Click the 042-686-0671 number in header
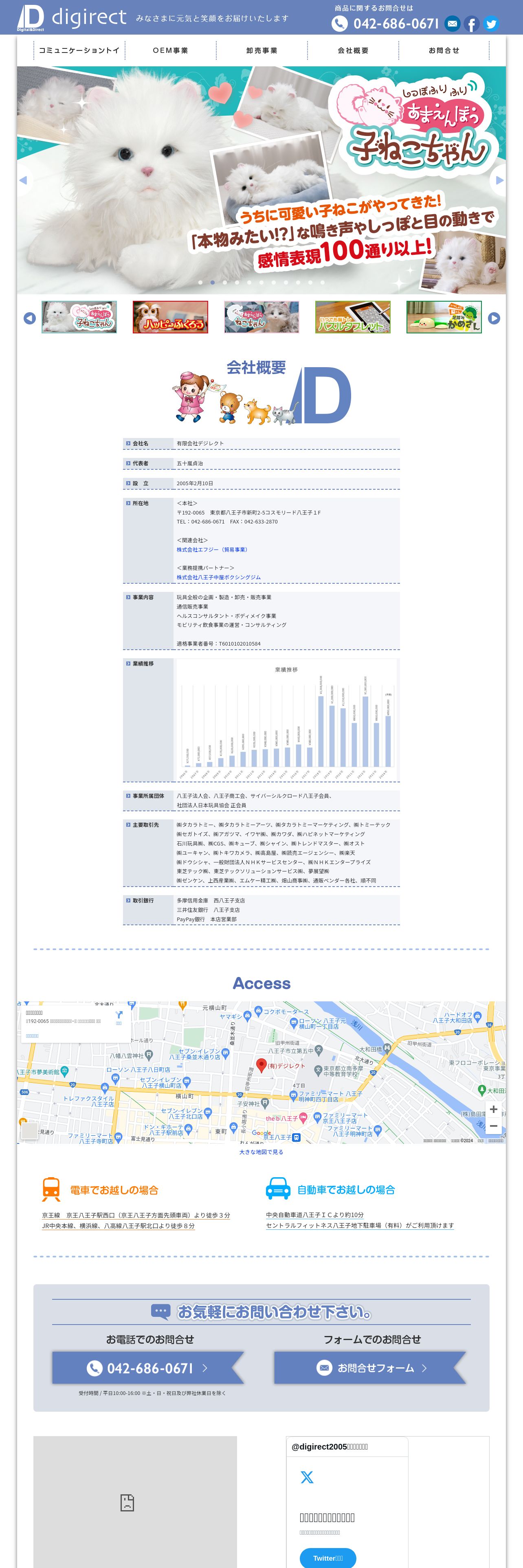The height and width of the screenshot is (1568, 523). [x=396, y=24]
